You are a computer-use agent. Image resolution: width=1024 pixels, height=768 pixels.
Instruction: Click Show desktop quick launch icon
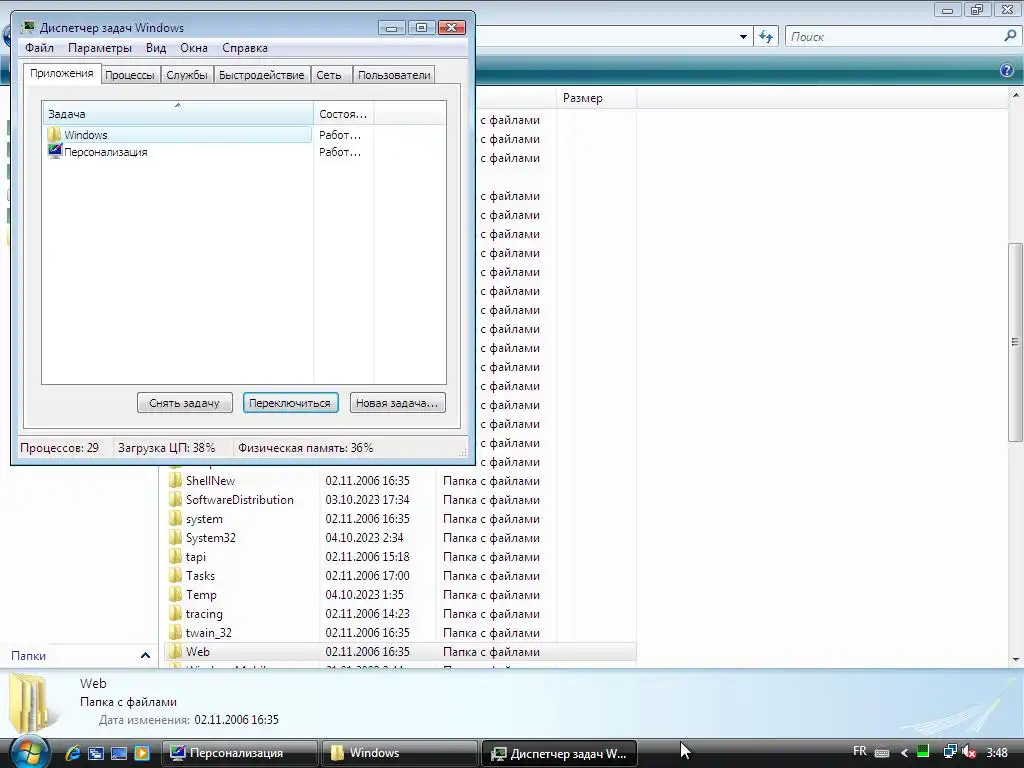coord(119,753)
